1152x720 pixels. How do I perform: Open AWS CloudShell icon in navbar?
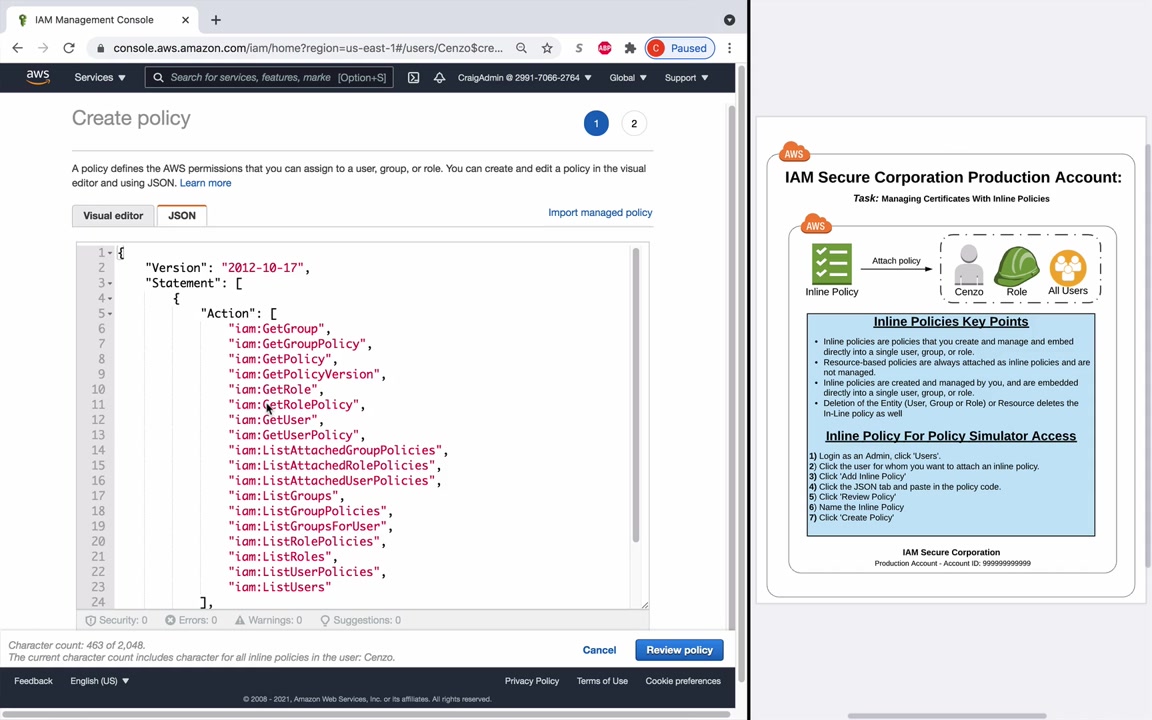tap(413, 77)
